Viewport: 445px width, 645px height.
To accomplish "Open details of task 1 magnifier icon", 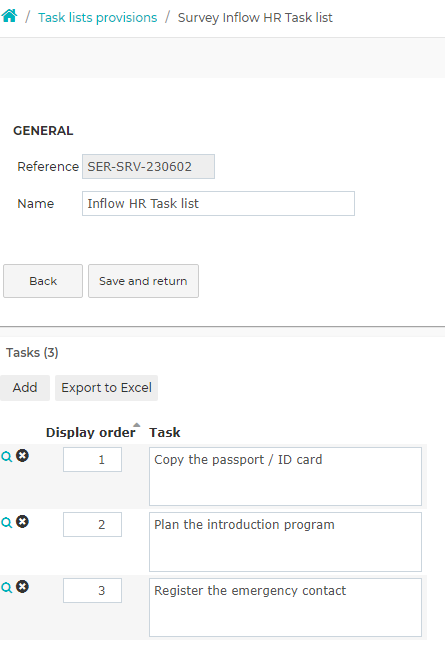I will coord(7,457).
